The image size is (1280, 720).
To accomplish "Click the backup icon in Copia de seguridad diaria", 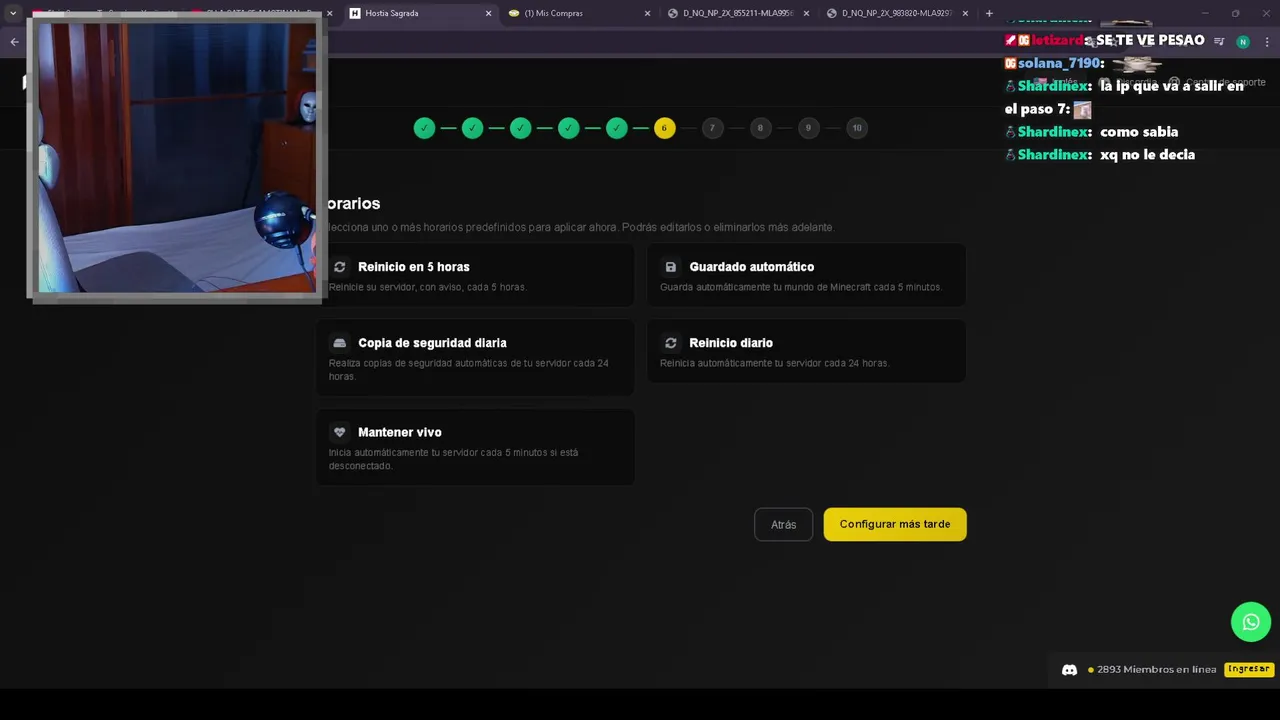I will (x=340, y=343).
